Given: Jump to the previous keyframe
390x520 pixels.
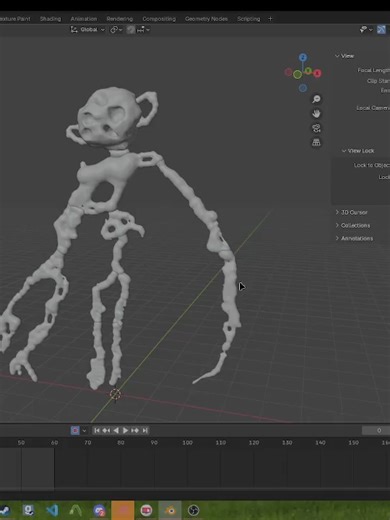Looking at the screenshot, I should coord(106,431).
